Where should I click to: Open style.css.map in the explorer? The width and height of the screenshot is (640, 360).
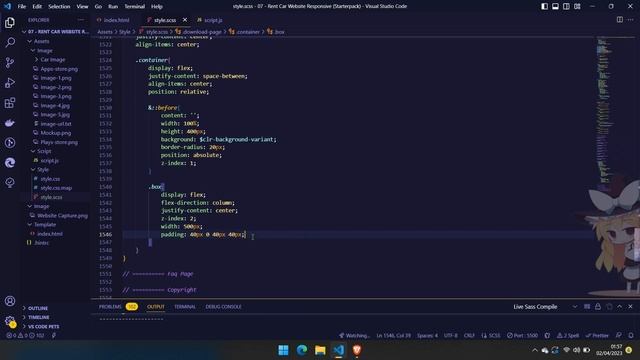56,188
